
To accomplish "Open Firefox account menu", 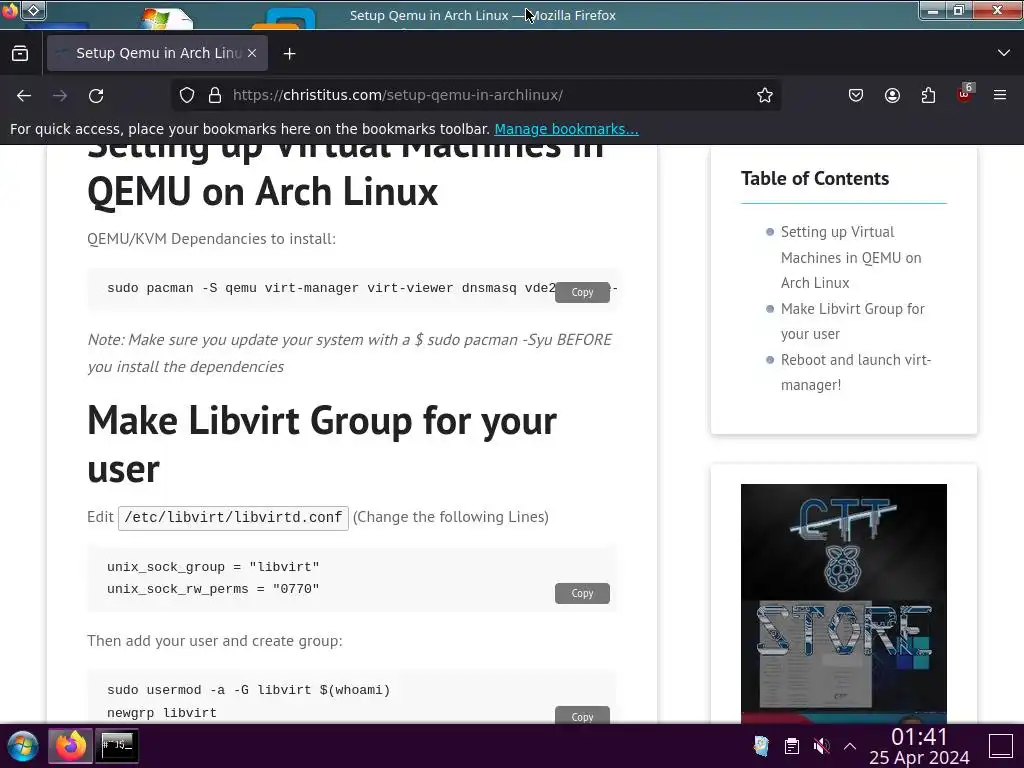I will click(892, 95).
